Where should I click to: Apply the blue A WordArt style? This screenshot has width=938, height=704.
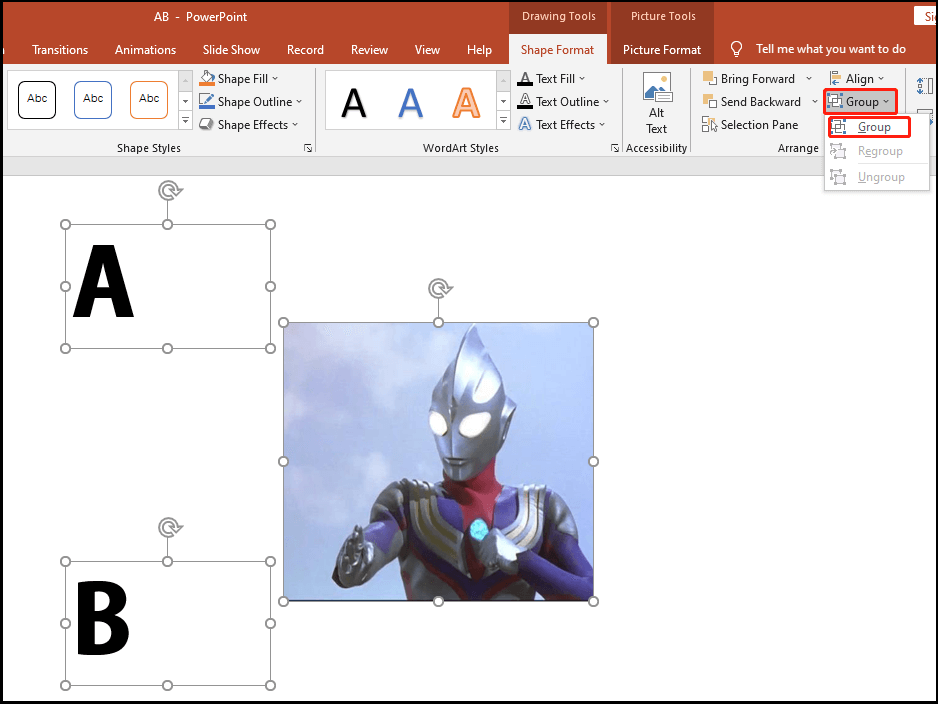410,103
